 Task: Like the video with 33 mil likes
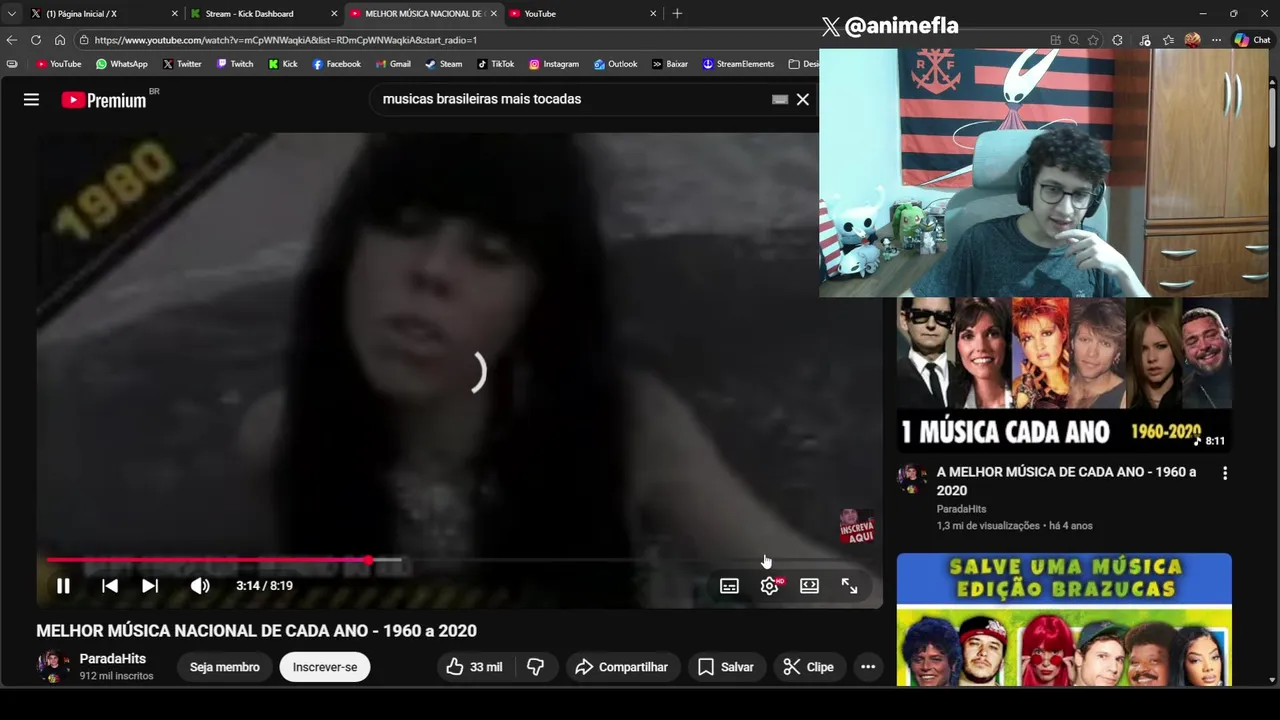pos(475,667)
